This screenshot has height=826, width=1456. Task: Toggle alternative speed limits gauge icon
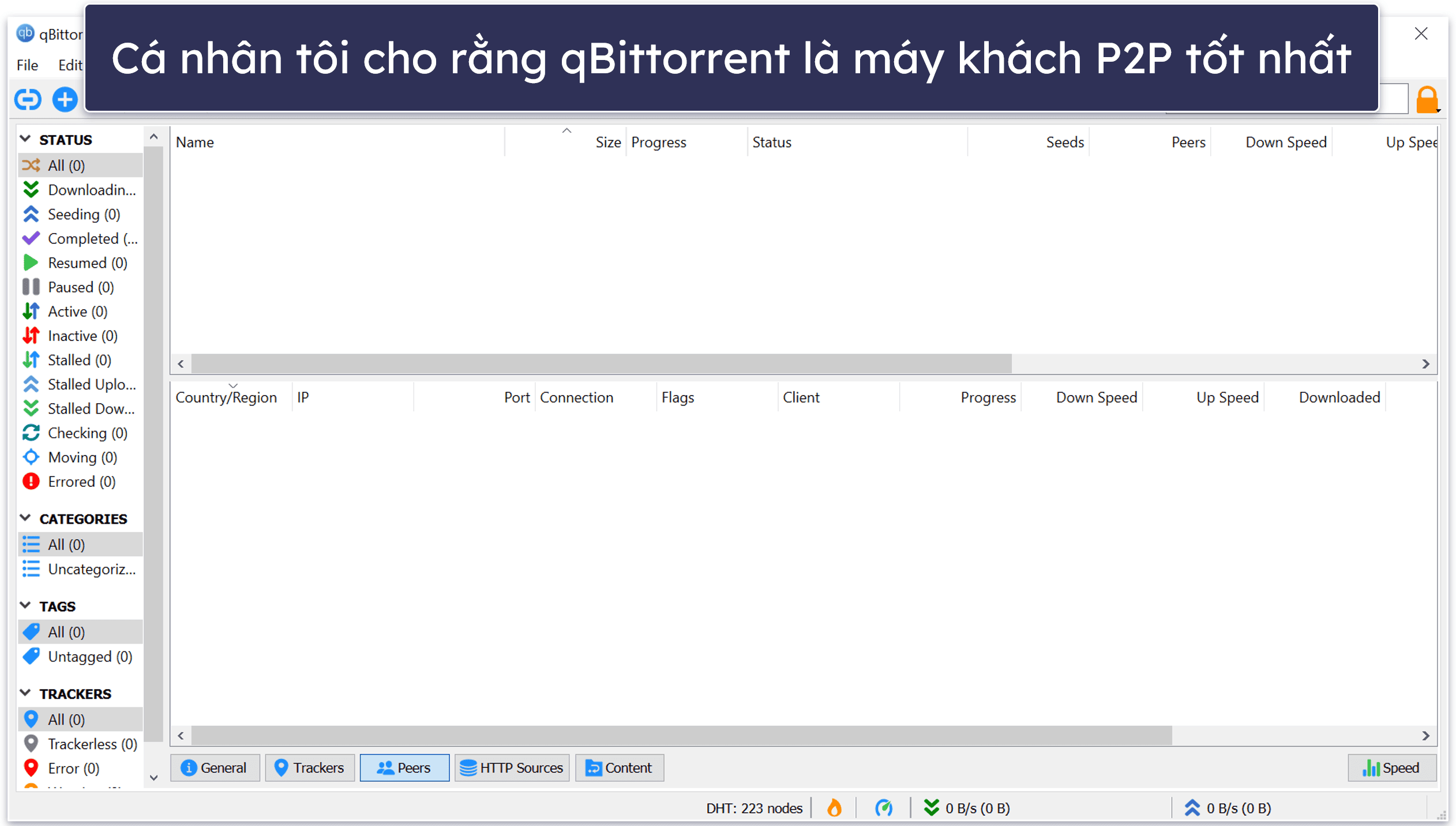click(883, 807)
